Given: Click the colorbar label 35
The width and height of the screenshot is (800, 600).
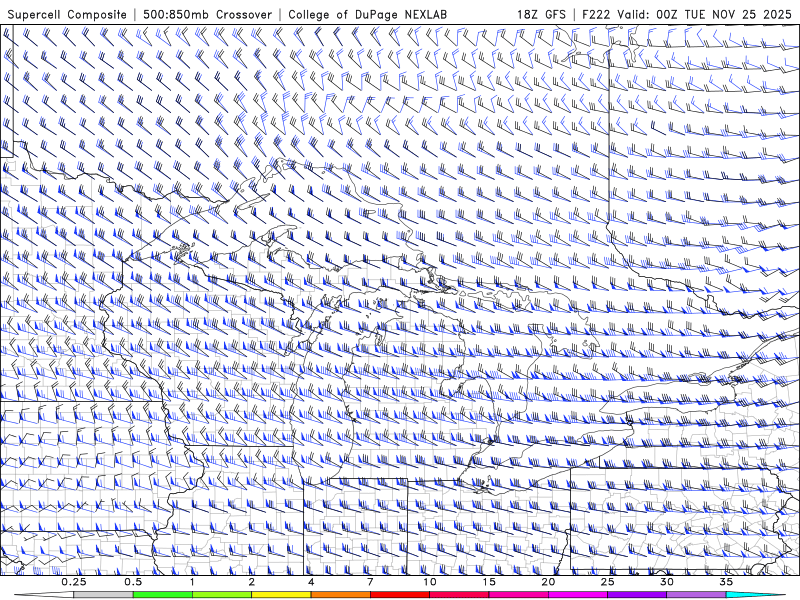Looking at the screenshot, I should tap(726, 582).
